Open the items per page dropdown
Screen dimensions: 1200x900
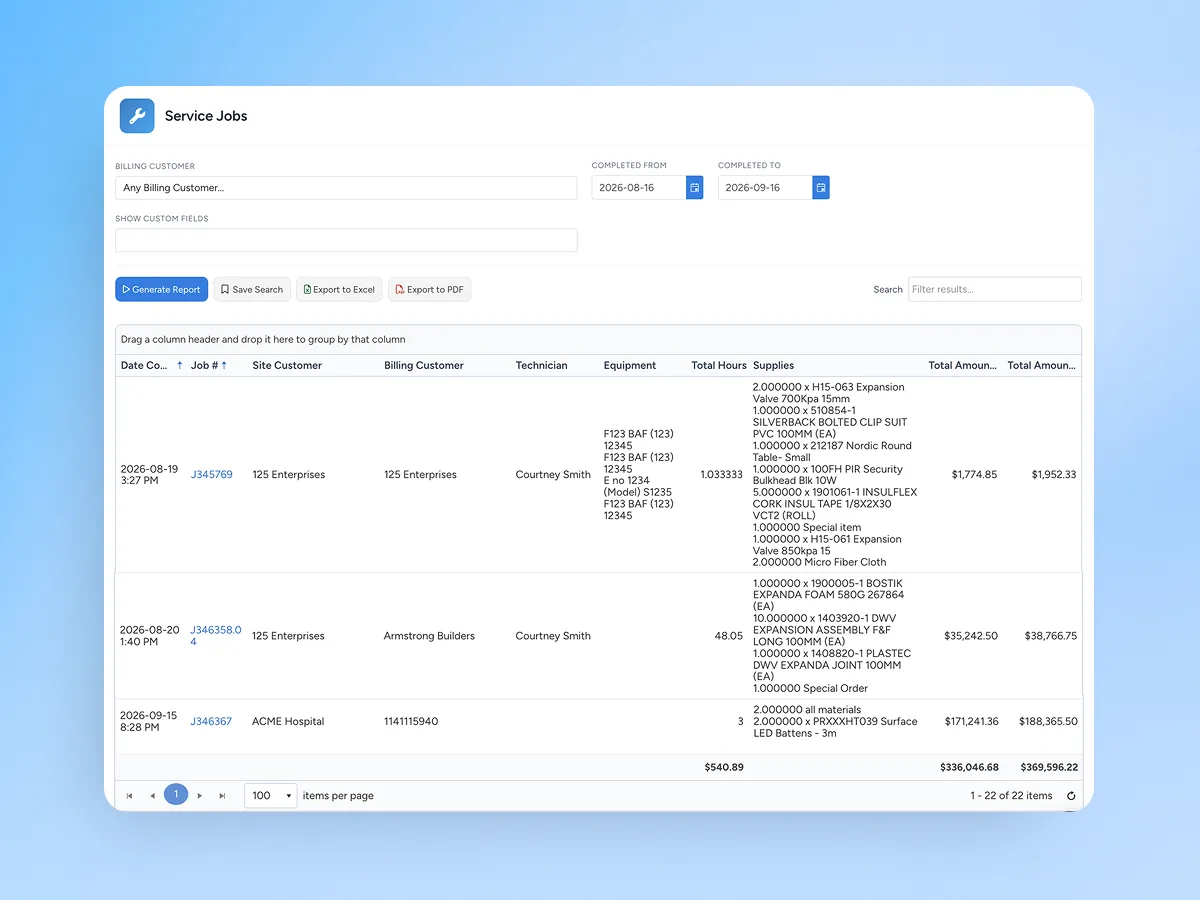pyautogui.click(x=270, y=796)
